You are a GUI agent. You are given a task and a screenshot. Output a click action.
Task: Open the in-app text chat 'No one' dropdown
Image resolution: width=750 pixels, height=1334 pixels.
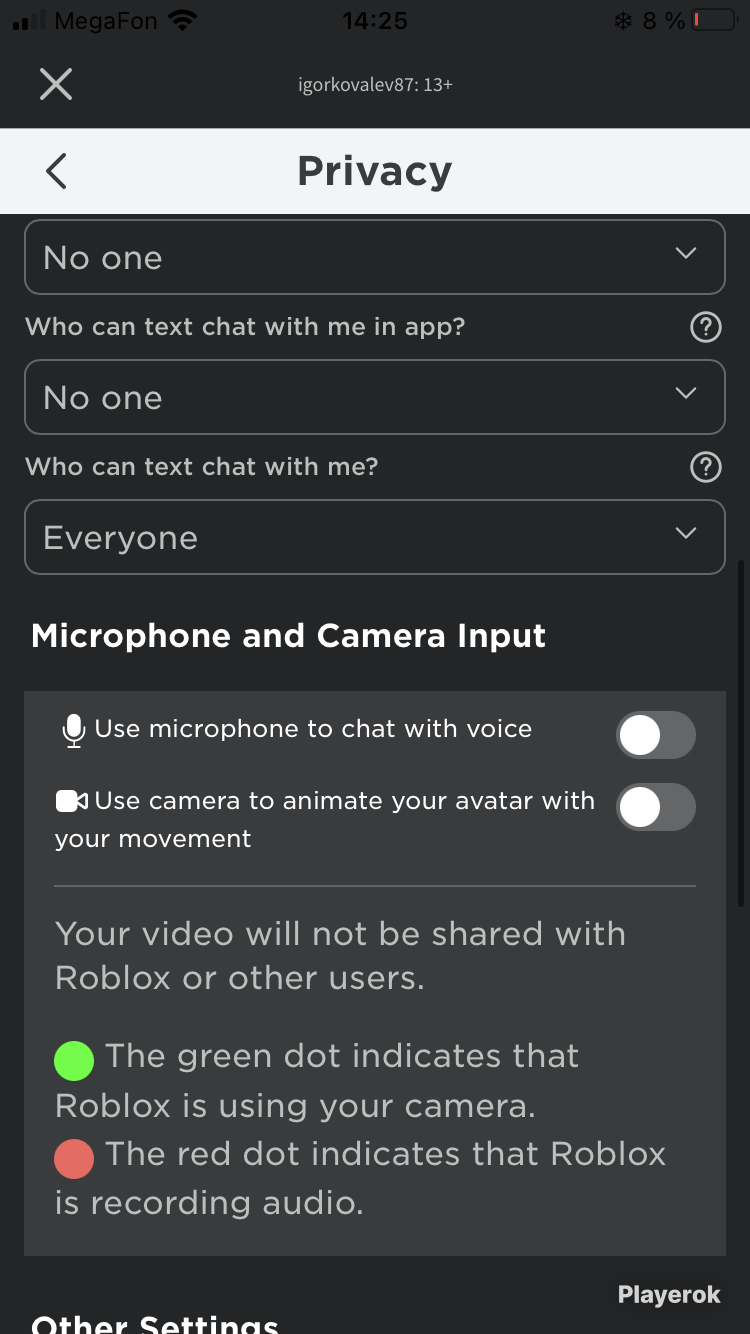(375, 397)
